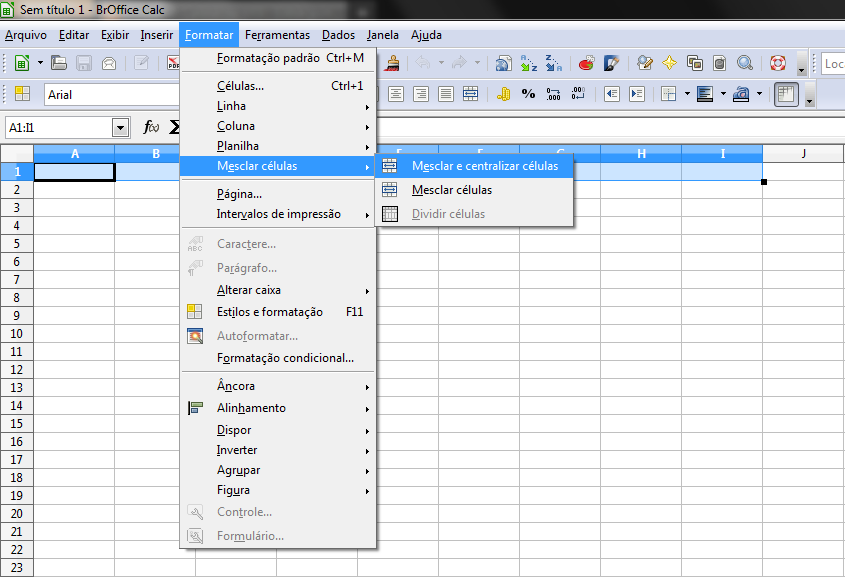The image size is (846, 577).
Task: Click the Increase indent icon
Action: (637, 94)
